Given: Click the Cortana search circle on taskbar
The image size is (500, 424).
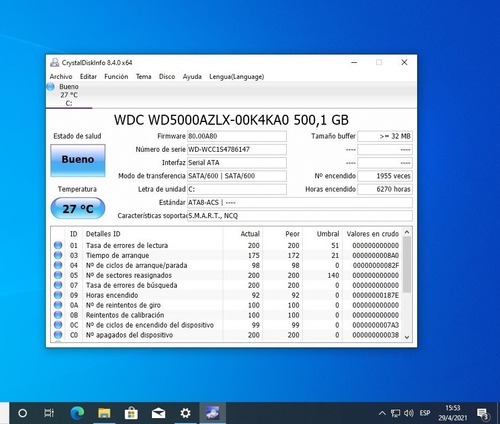Looking at the screenshot, I should [x=22, y=413].
